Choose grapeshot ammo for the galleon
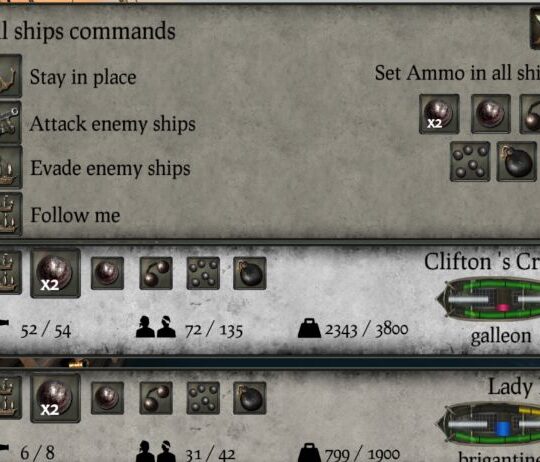 (x=203, y=273)
